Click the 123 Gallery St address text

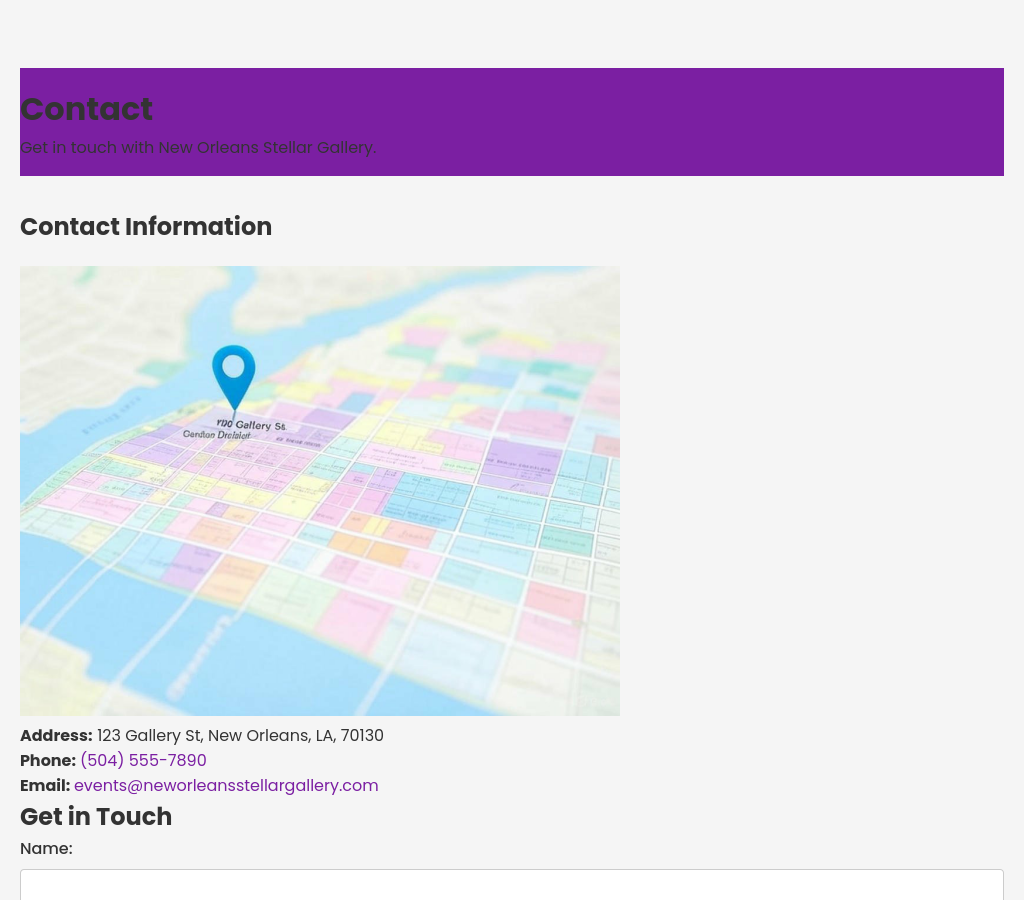(x=240, y=735)
